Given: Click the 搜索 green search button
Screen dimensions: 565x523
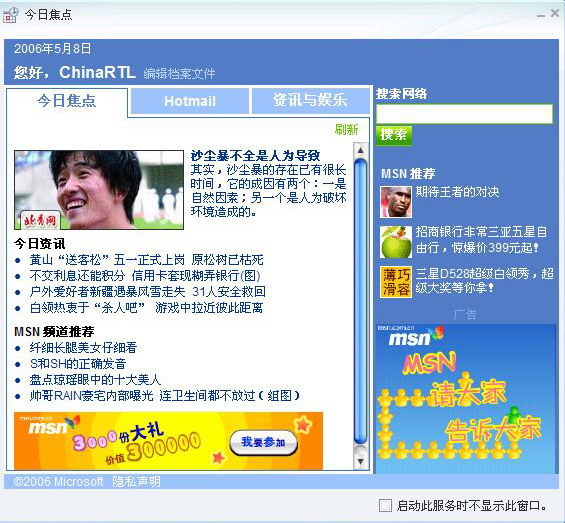Looking at the screenshot, I should pyautogui.click(x=393, y=135).
